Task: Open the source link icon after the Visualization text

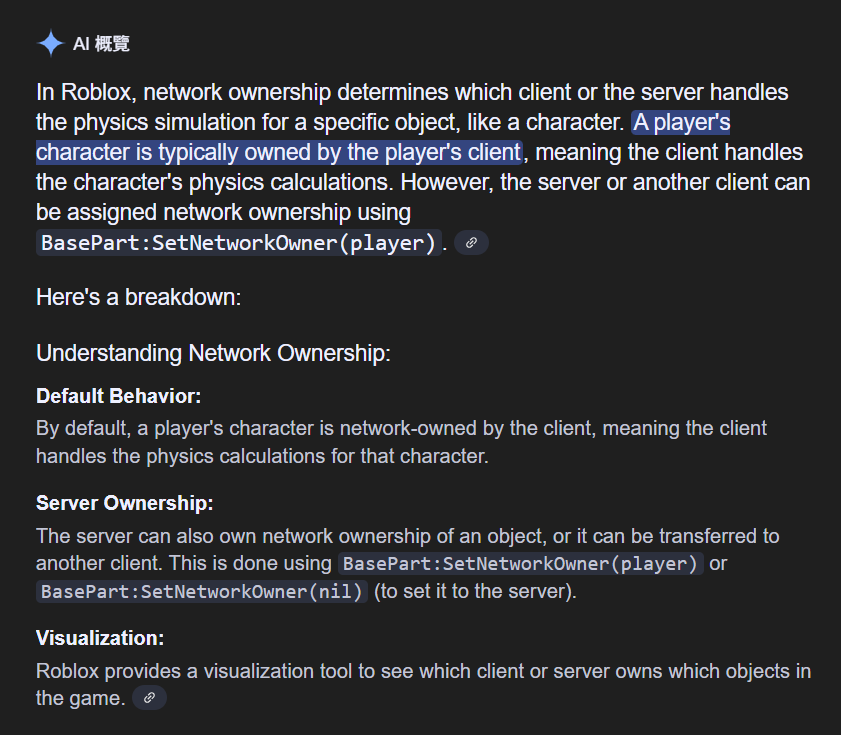Action: (x=149, y=698)
